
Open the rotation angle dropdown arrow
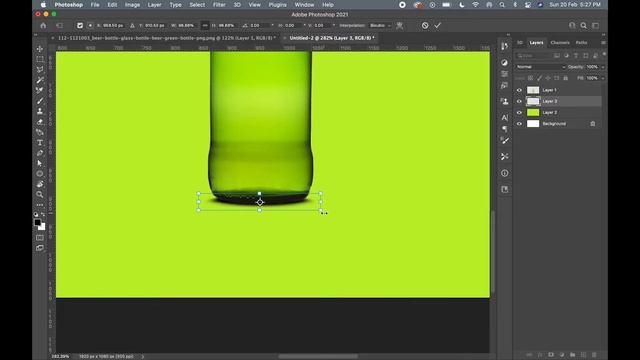273,25
